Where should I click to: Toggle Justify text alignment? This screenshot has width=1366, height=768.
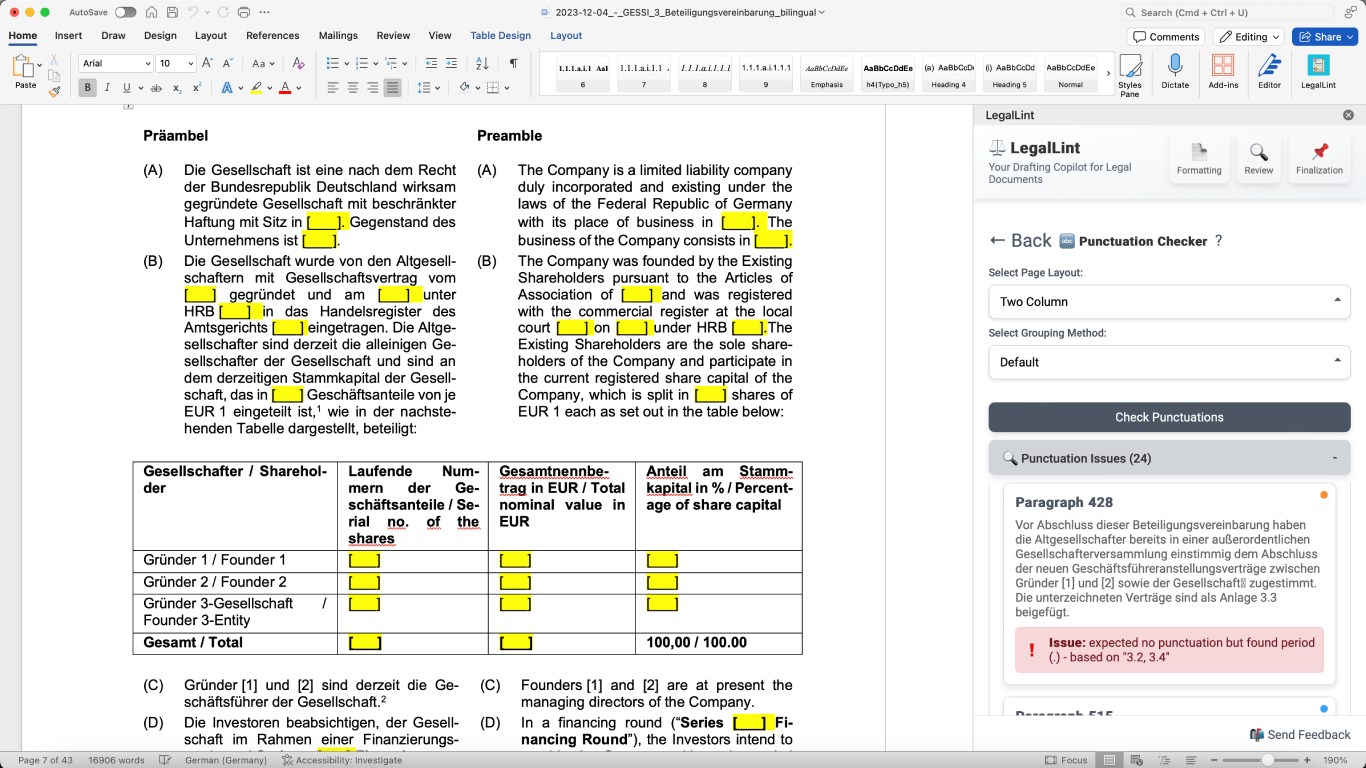point(392,88)
